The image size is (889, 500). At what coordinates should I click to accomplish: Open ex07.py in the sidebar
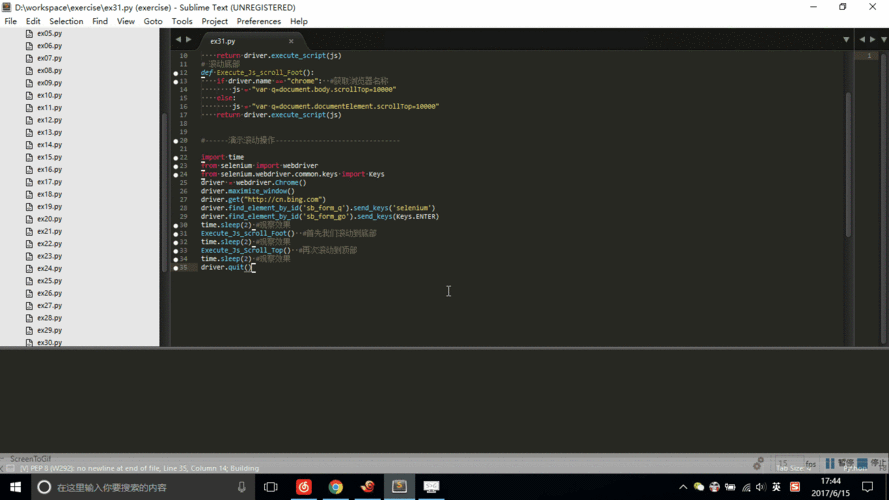click(49, 58)
